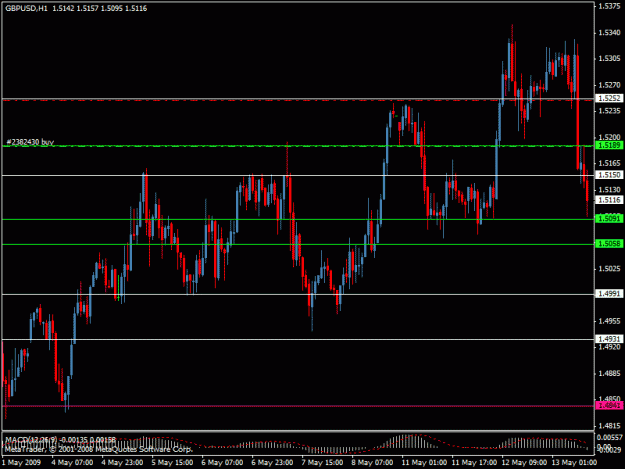
Task: Click the 6 May 23:00 time label
Action: click(272, 463)
